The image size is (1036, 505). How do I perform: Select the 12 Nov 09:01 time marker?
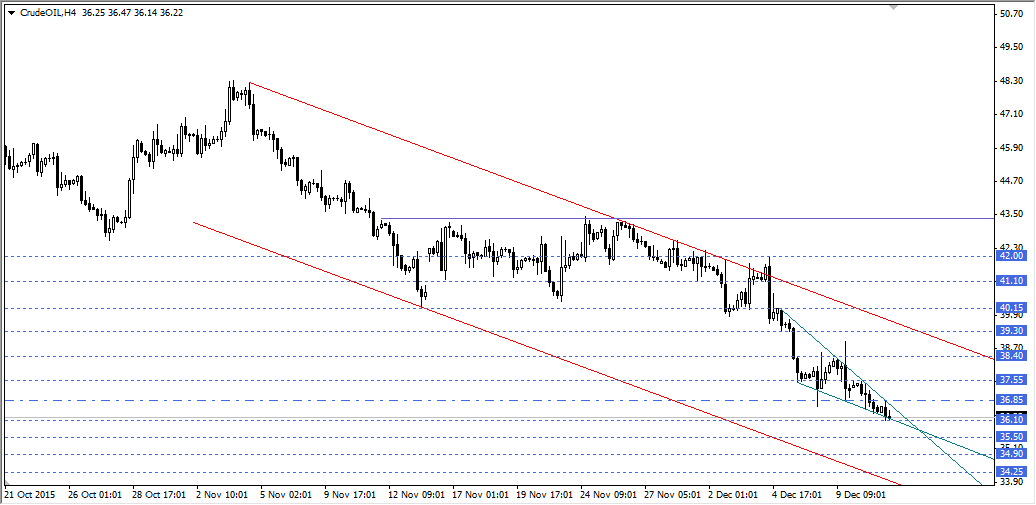[x=416, y=494]
